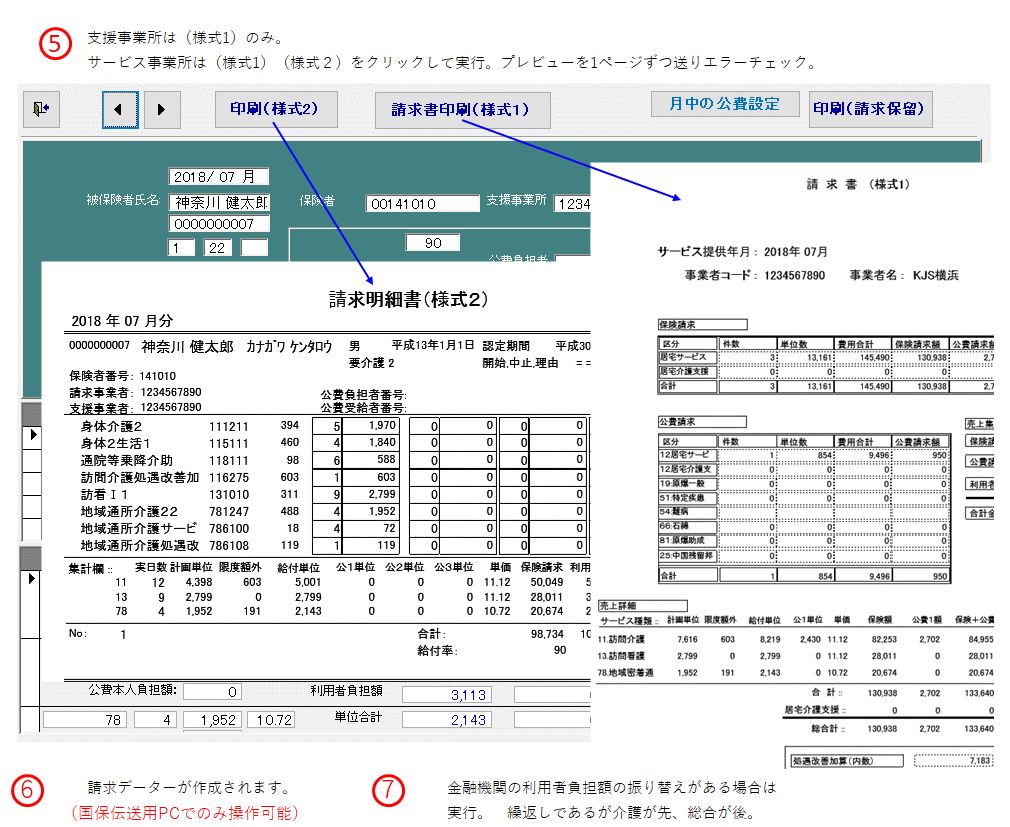Click the insured name field 神奈川 健太郎
The width and height of the screenshot is (1010, 827).
coord(219,201)
